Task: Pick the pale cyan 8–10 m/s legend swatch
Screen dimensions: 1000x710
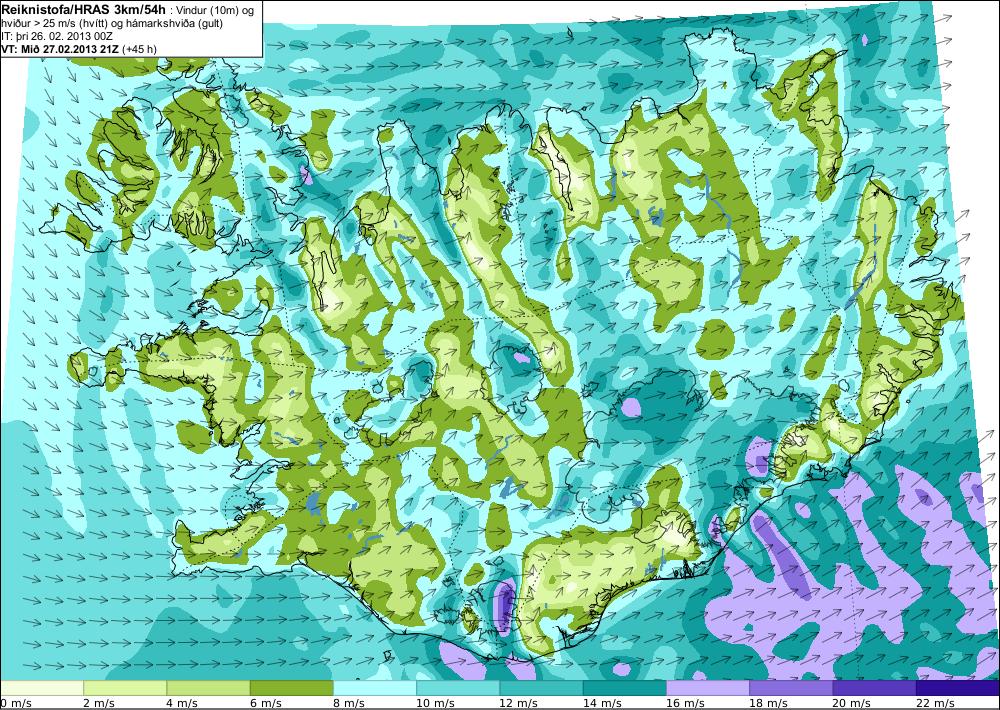Action: pyautogui.click(x=375, y=688)
